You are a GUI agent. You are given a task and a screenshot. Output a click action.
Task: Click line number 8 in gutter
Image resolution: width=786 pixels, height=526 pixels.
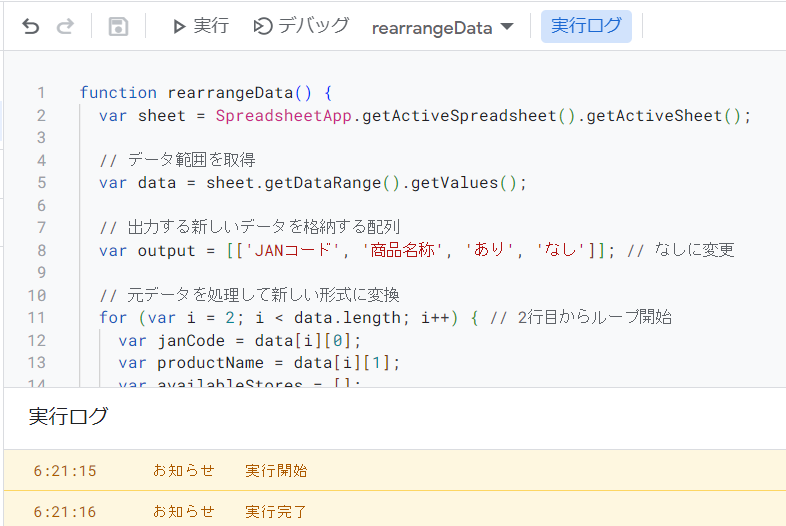pos(42,250)
